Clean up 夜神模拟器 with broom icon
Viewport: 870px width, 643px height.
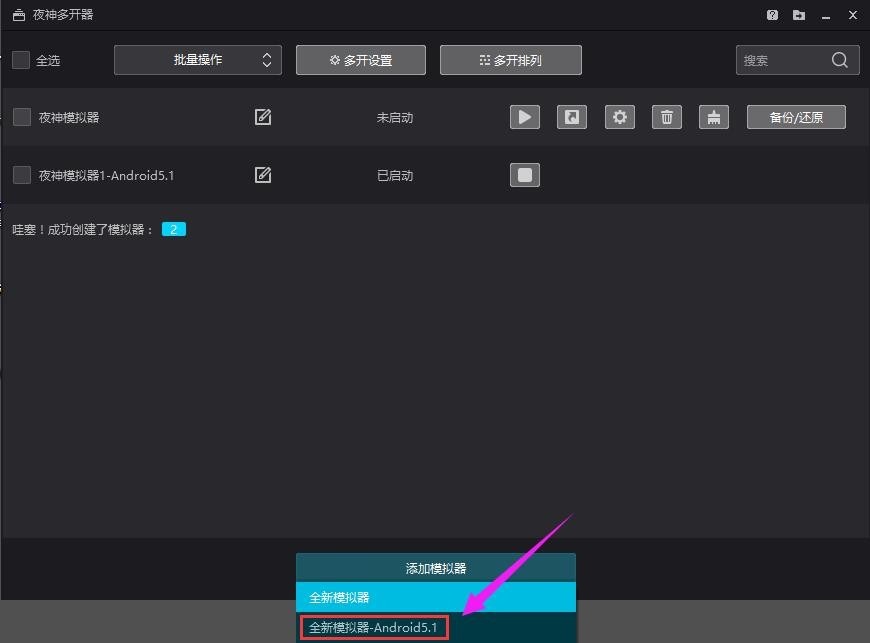[x=714, y=117]
